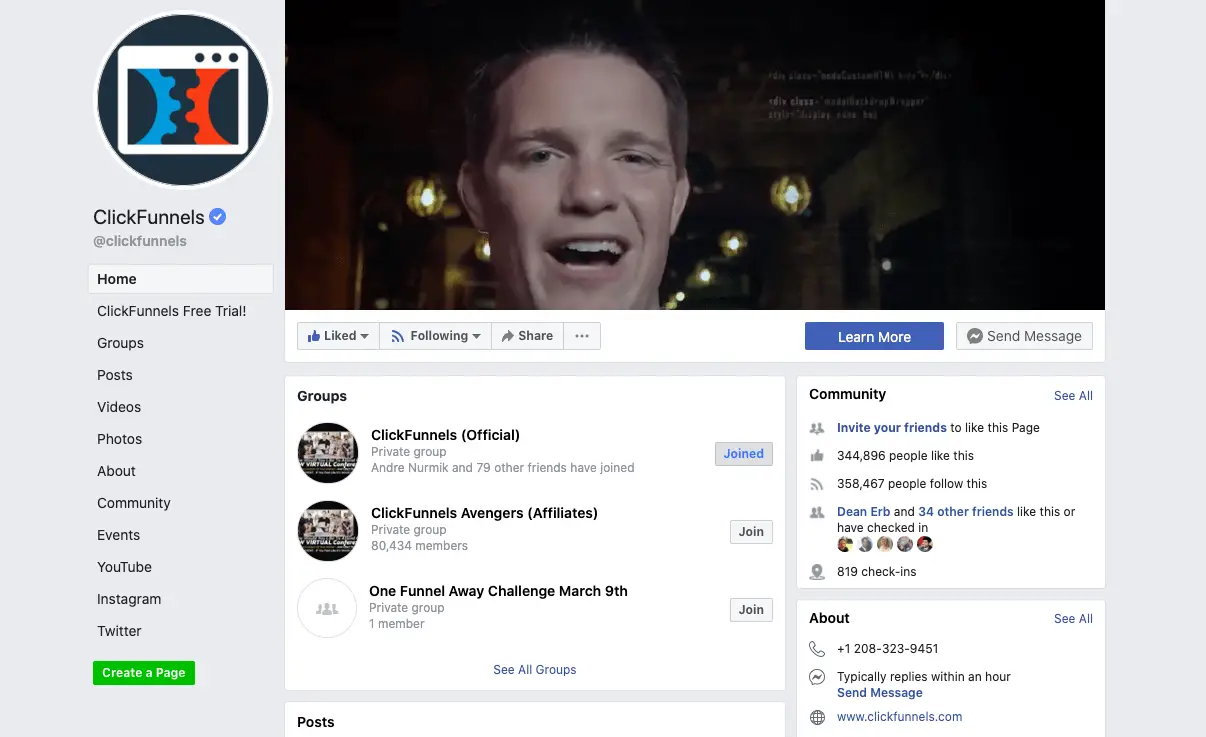The image size is (1206, 737).
Task: Click the Send Message button with Messenger icon
Action: tap(1024, 336)
